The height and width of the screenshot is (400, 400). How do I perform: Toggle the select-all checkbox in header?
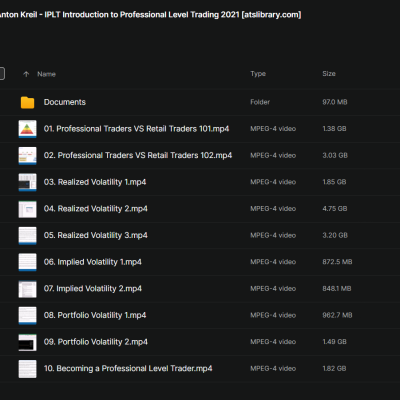2,74
